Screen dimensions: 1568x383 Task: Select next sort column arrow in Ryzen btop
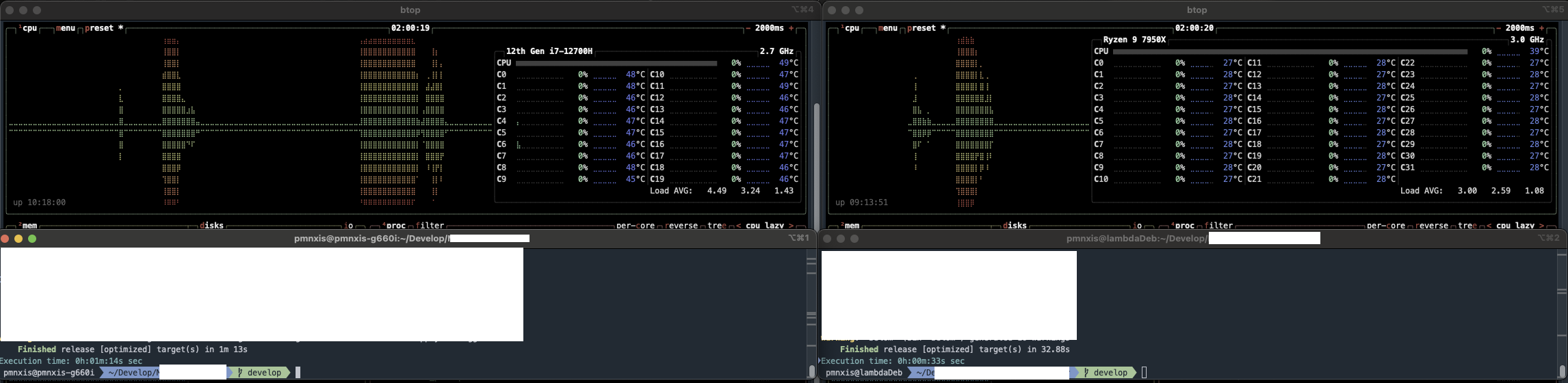1542,225
